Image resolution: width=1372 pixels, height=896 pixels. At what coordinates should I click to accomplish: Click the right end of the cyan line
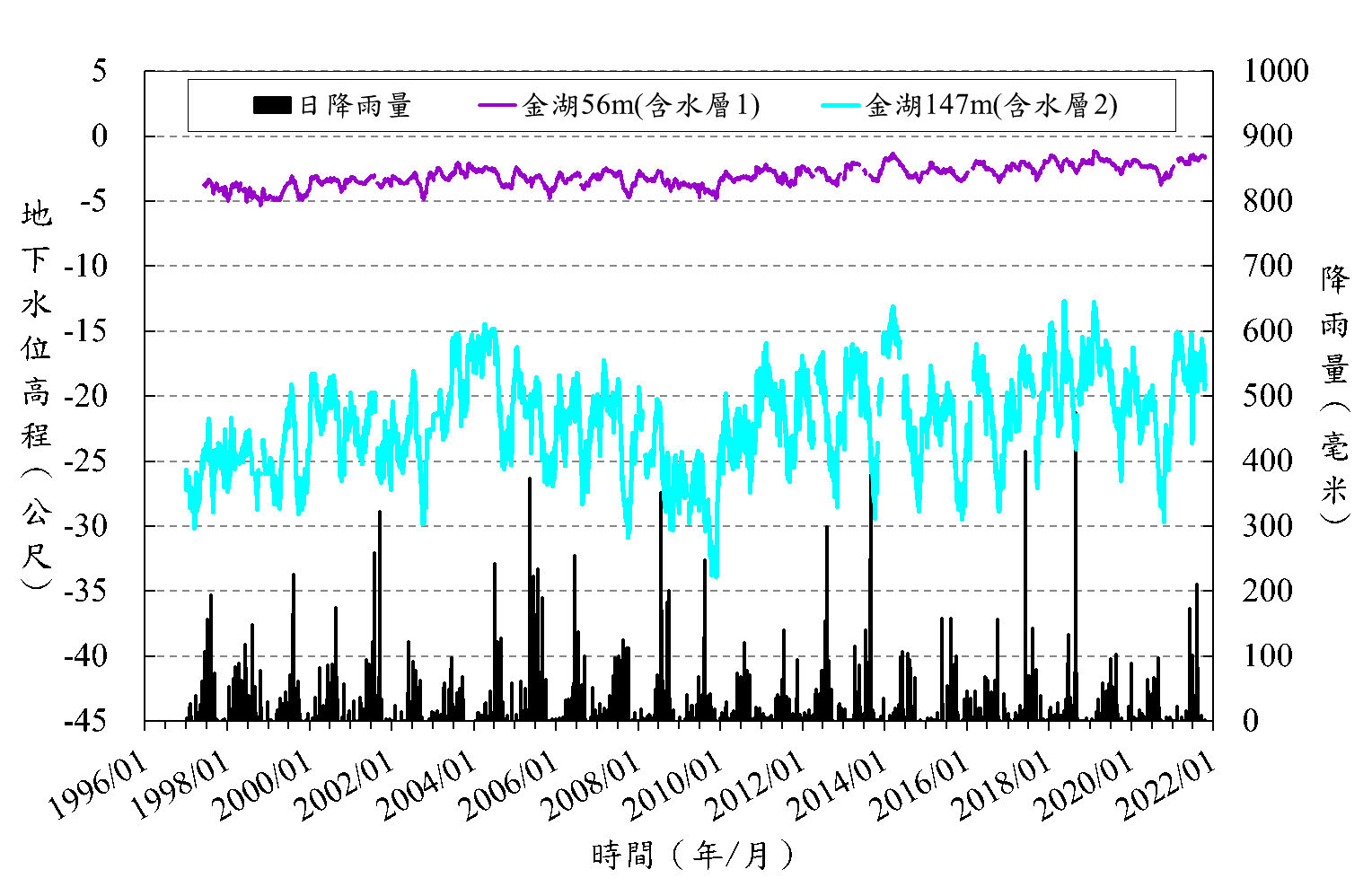point(1205,386)
